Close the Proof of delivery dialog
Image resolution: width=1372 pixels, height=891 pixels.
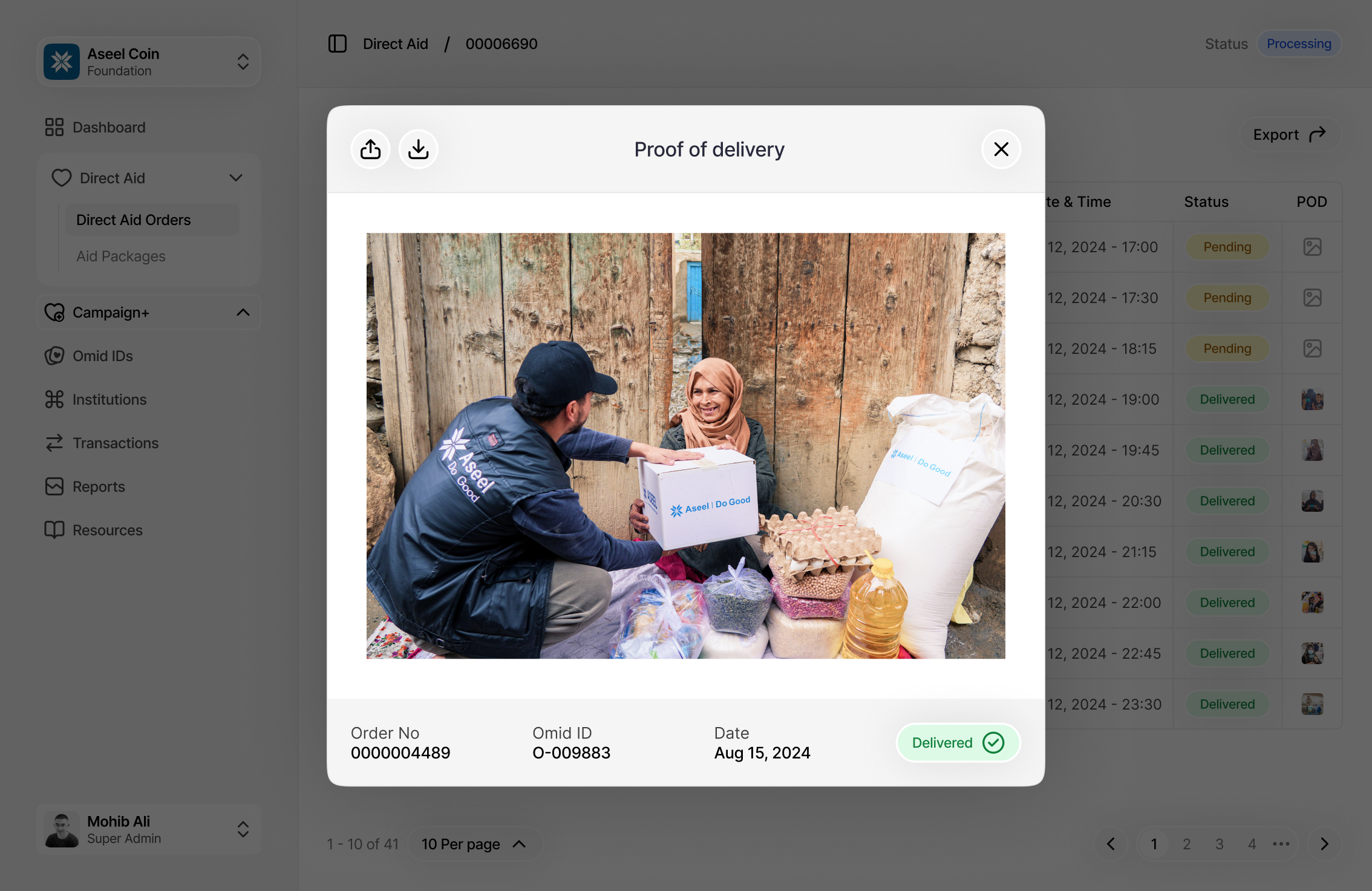pyautogui.click(x=1001, y=149)
